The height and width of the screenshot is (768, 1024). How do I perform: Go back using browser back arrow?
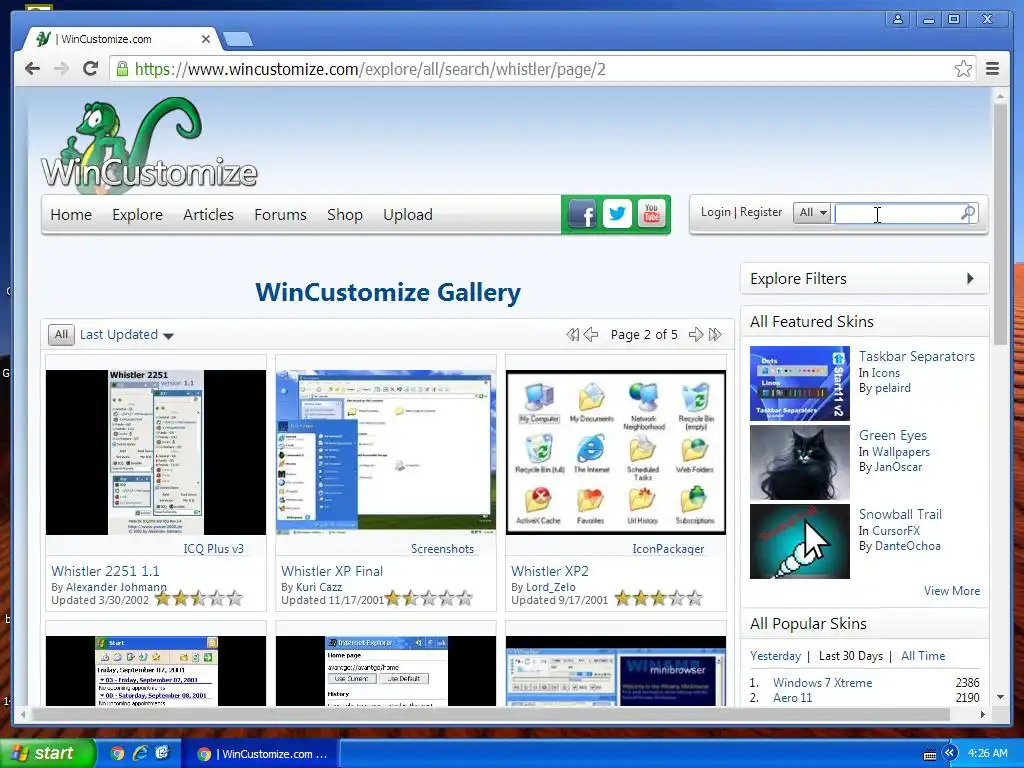point(32,69)
